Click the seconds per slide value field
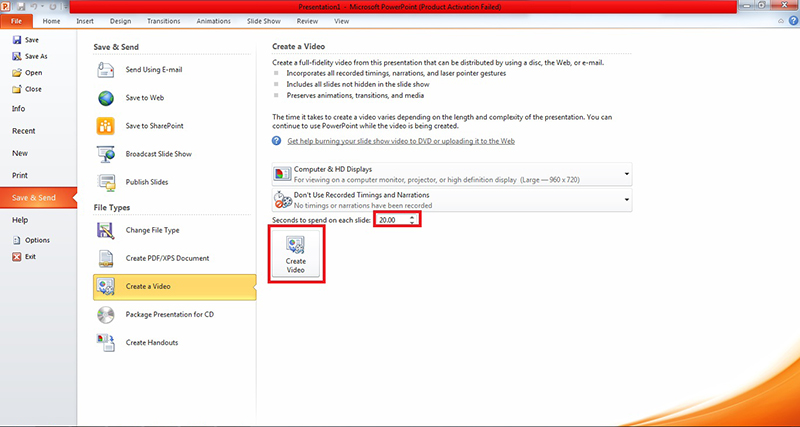The image size is (800, 427). pos(392,220)
